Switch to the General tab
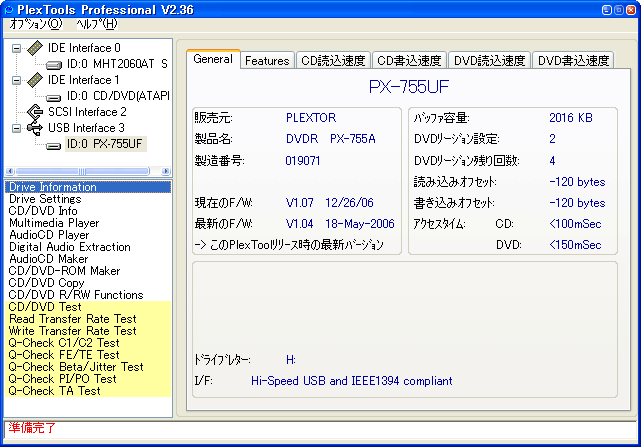641x447 pixels. pyautogui.click(x=213, y=59)
